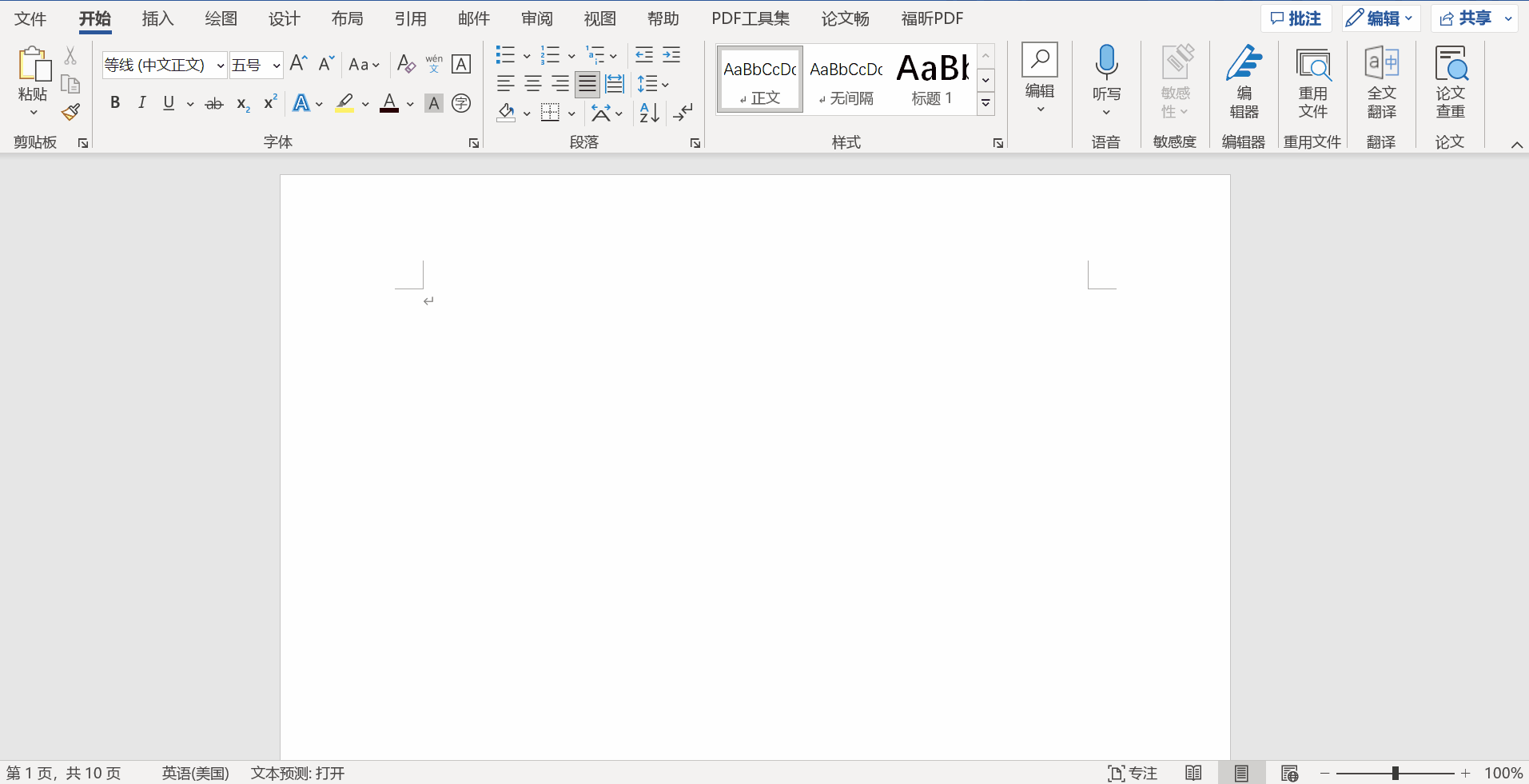
Task: Open the font size dropdown
Action: coord(277,65)
